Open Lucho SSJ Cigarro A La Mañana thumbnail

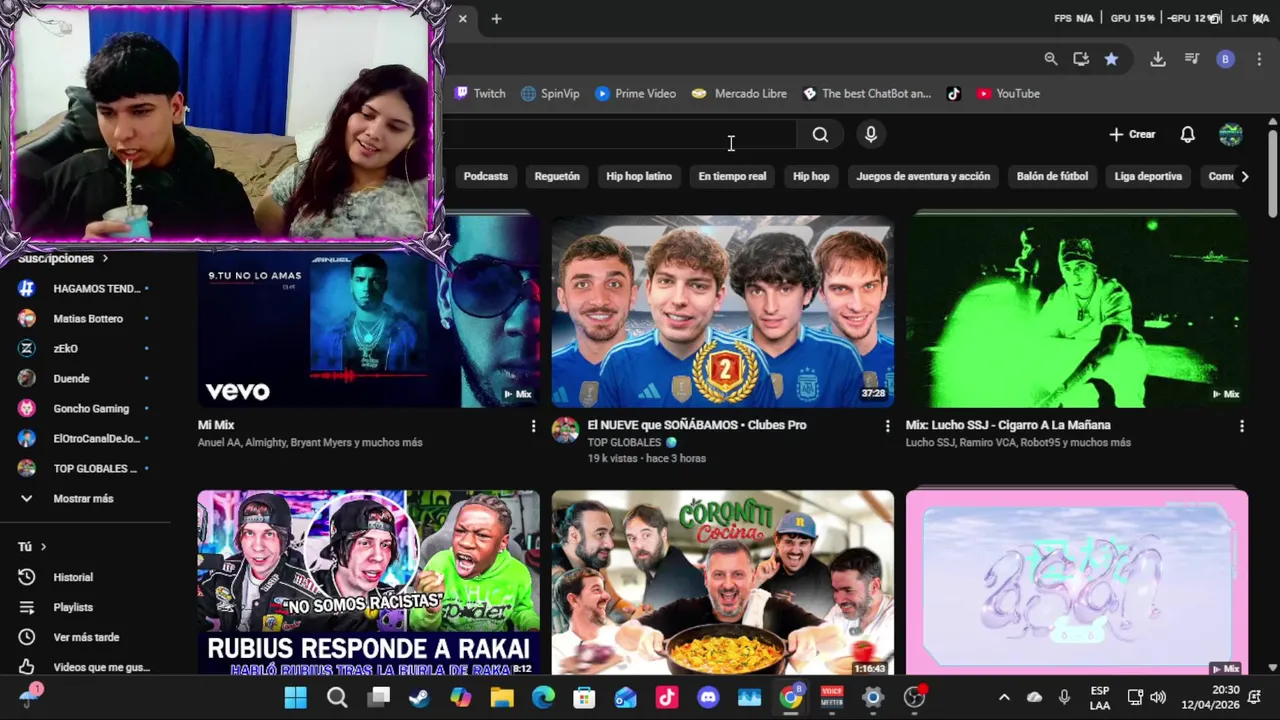[1077, 311]
